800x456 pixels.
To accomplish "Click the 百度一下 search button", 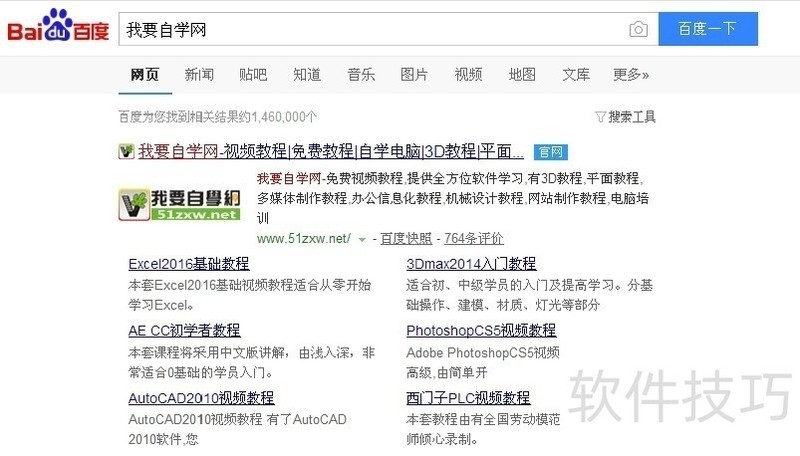I will point(708,29).
